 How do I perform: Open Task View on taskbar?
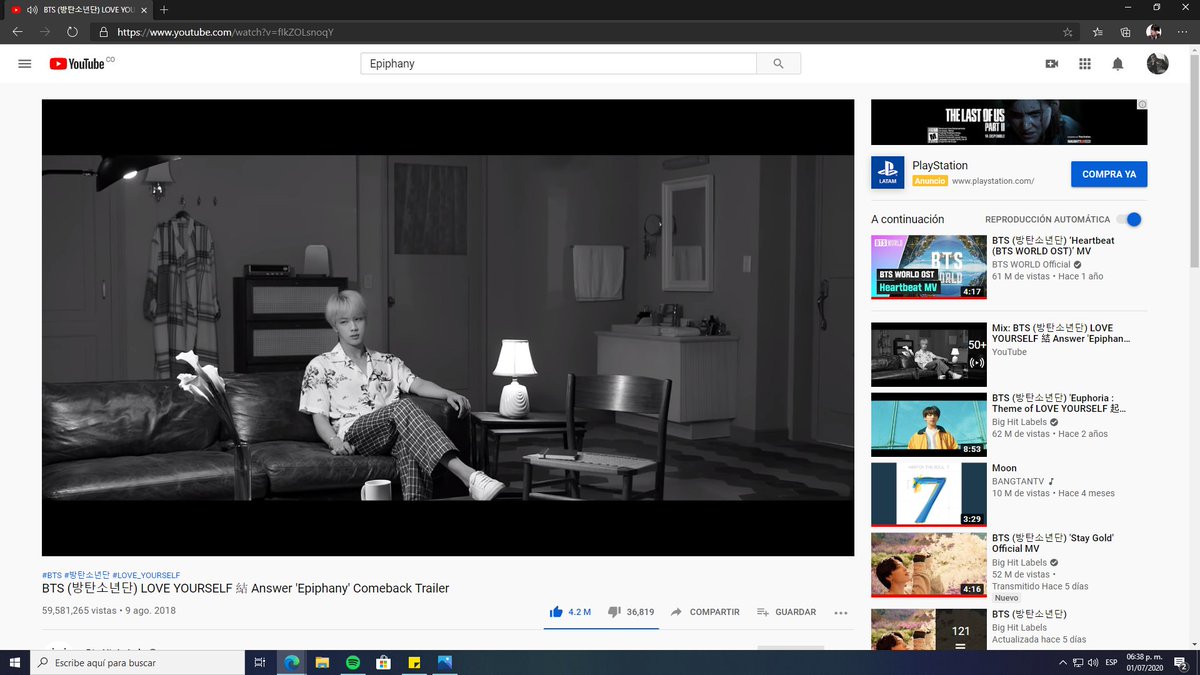(x=260, y=662)
